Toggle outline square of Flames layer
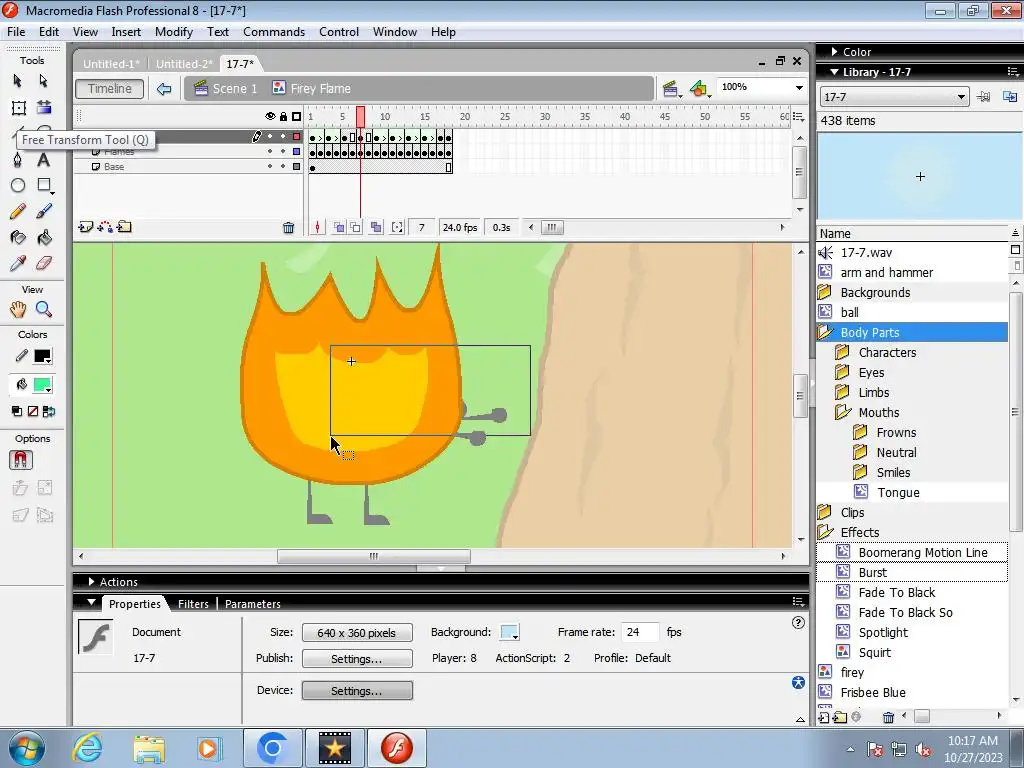This screenshot has height=768, width=1024. 296,152
